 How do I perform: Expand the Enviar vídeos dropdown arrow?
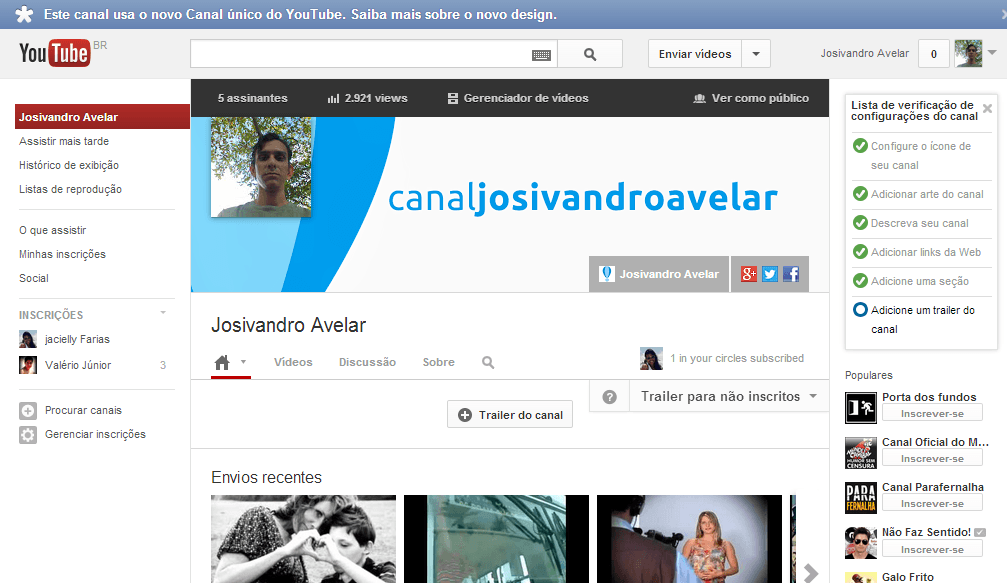(756, 54)
